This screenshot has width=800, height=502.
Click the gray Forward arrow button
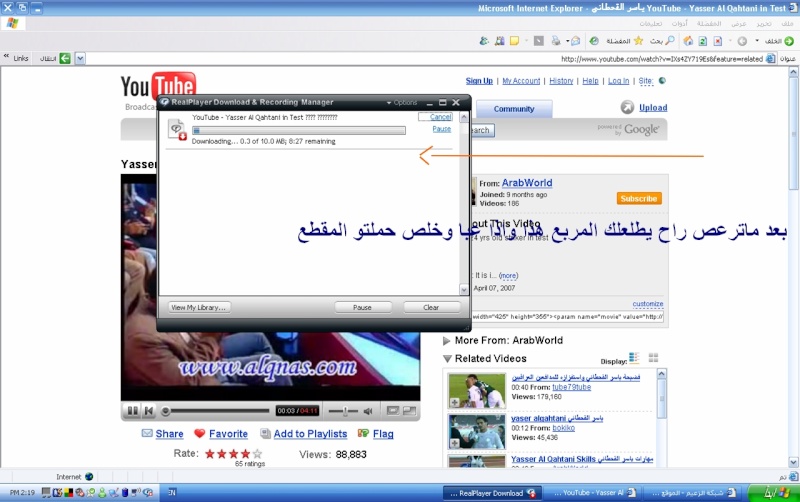[x=742, y=41]
